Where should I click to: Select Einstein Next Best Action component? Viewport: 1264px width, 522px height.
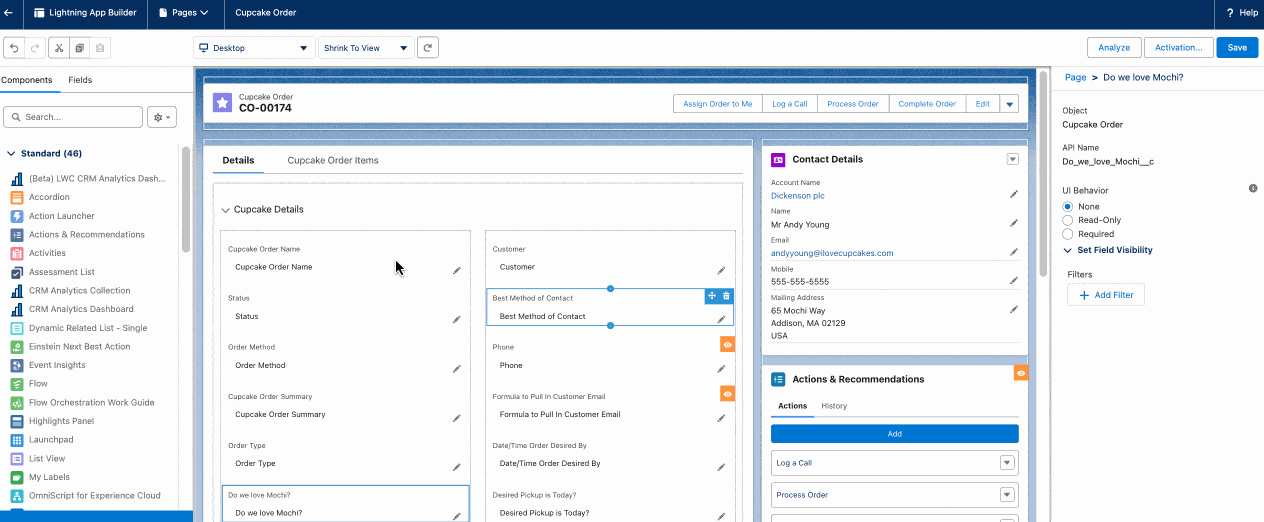[x=80, y=346]
